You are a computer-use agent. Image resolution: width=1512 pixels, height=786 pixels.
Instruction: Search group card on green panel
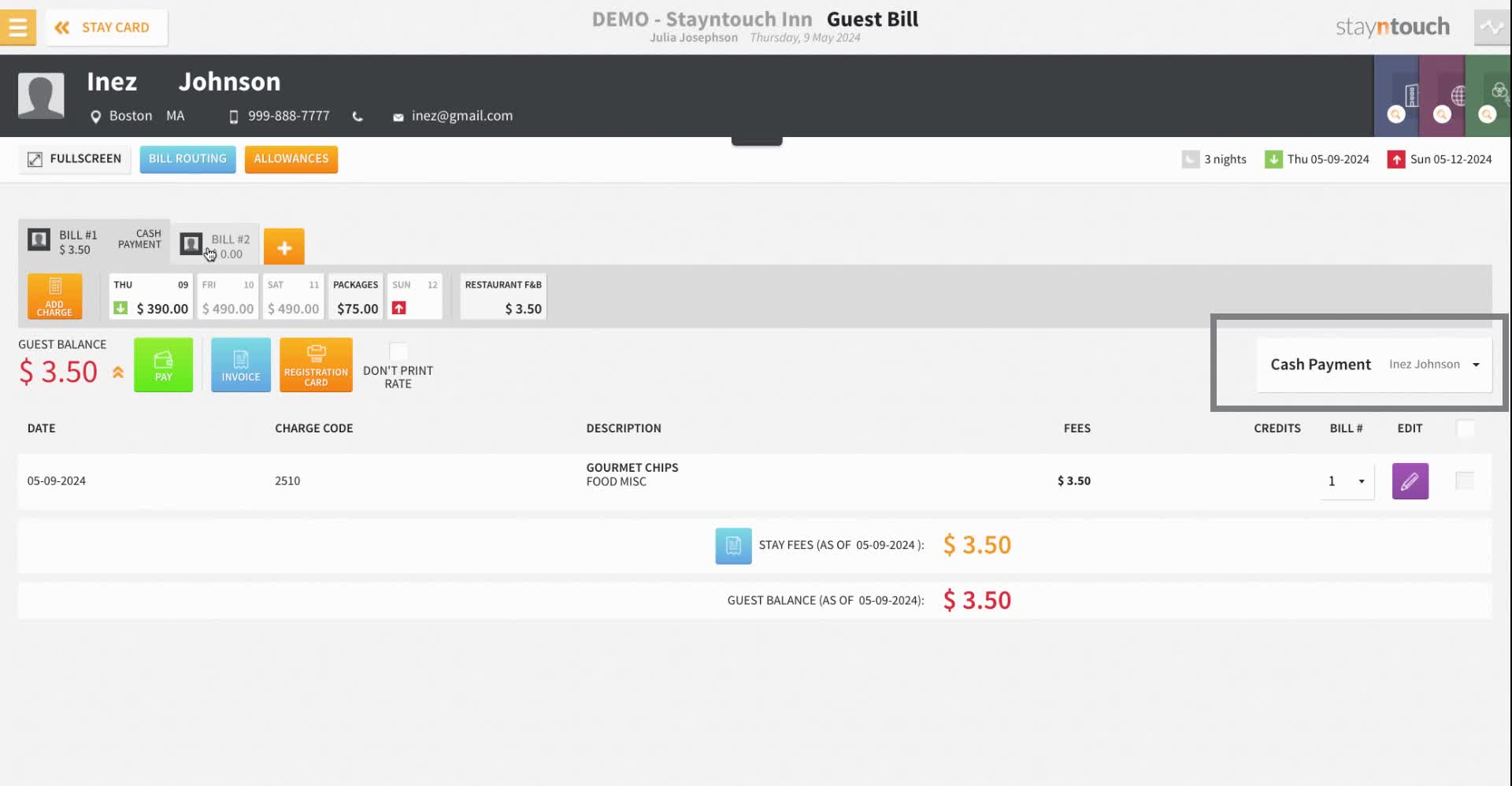[1487, 115]
